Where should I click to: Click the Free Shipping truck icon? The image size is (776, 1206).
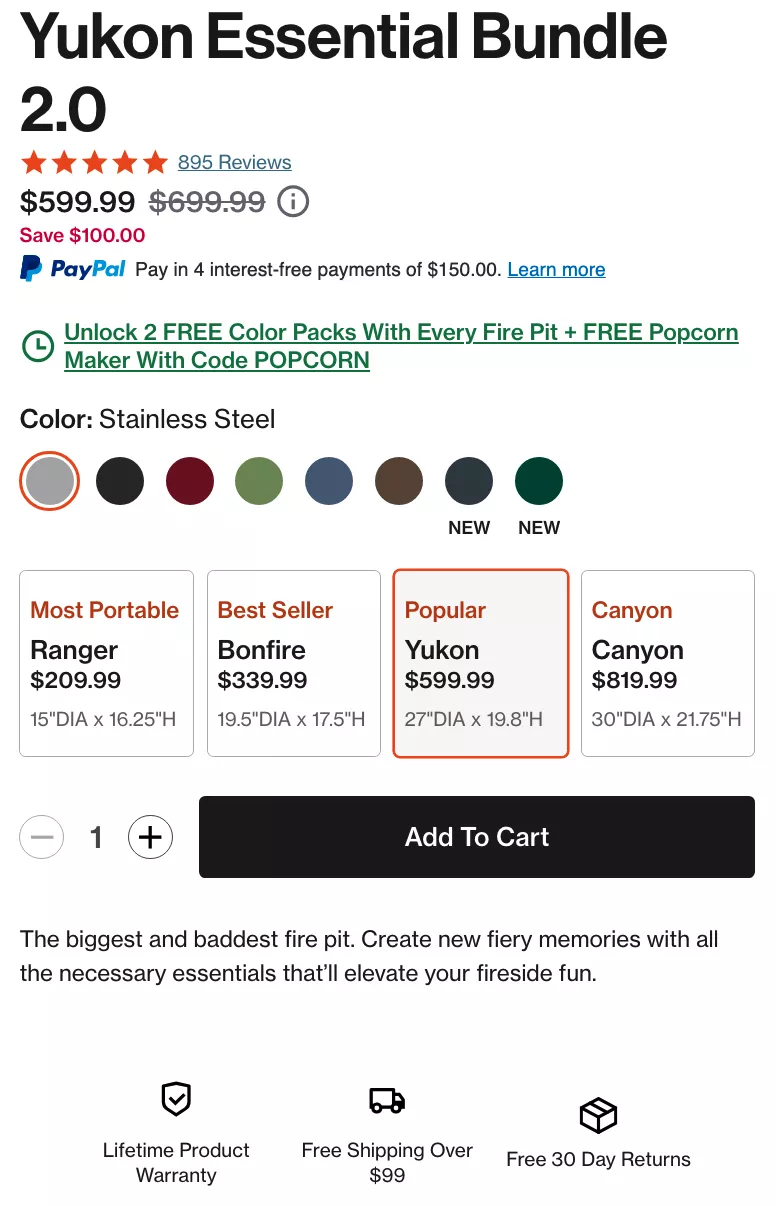387,1100
